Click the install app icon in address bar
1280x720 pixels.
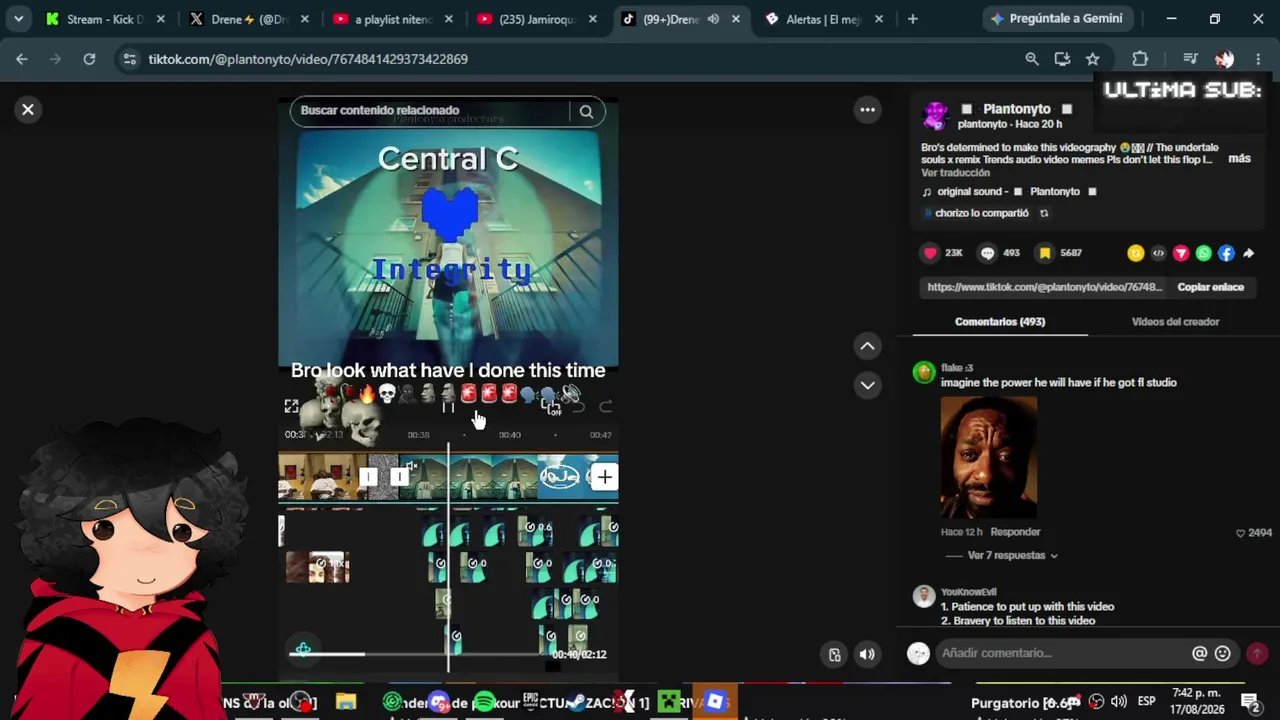pyautogui.click(x=1062, y=59)
